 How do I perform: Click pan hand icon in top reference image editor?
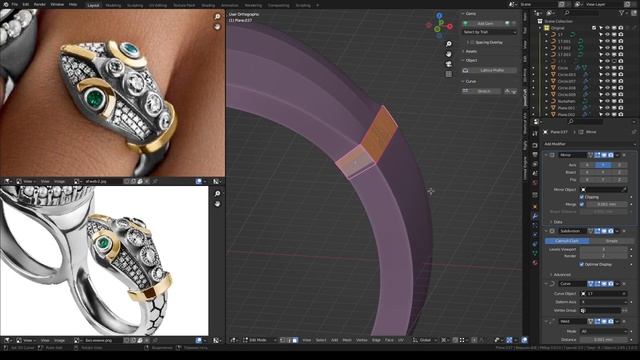tap(218, 27)
